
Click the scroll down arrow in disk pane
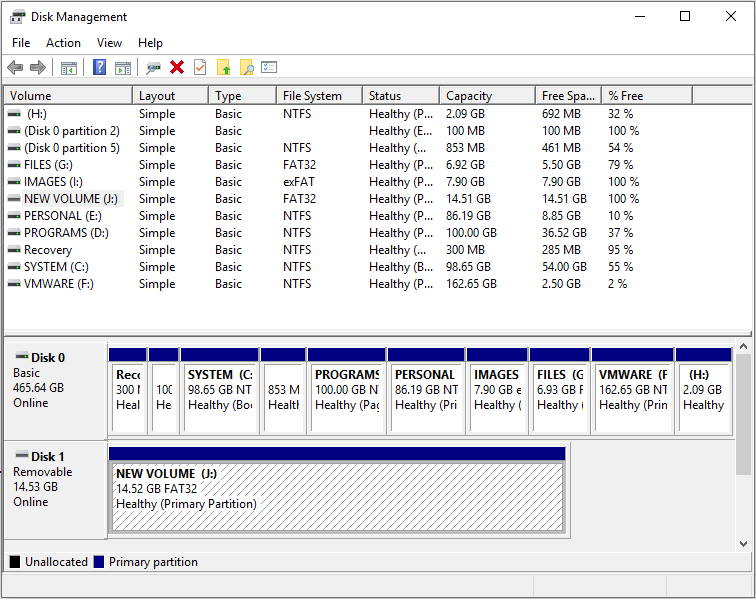click(x=743, y=544)
